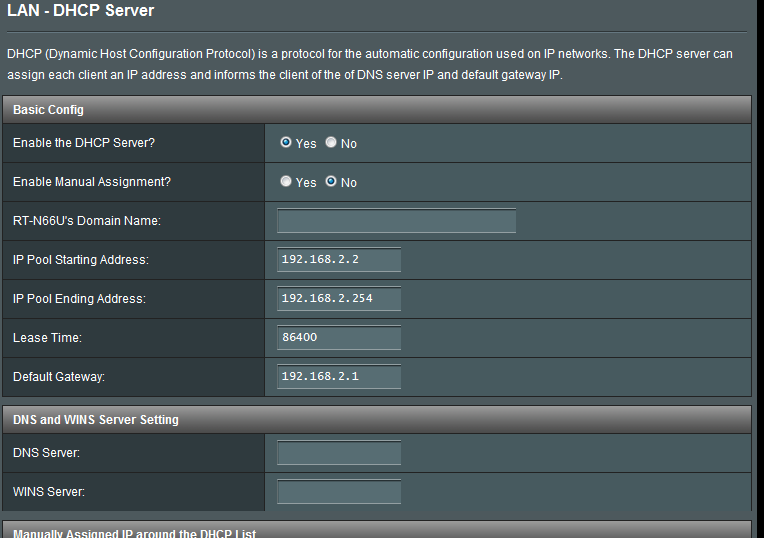The width and height of the screenshot is (764, 538).
Task: Click the IP Pool Ending Address text box
Action: [339, 299]
